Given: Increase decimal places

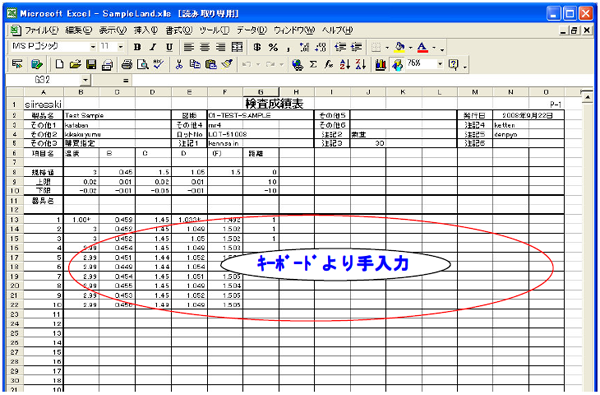Looking at the screenshot, I should click(x=305, y=47).
